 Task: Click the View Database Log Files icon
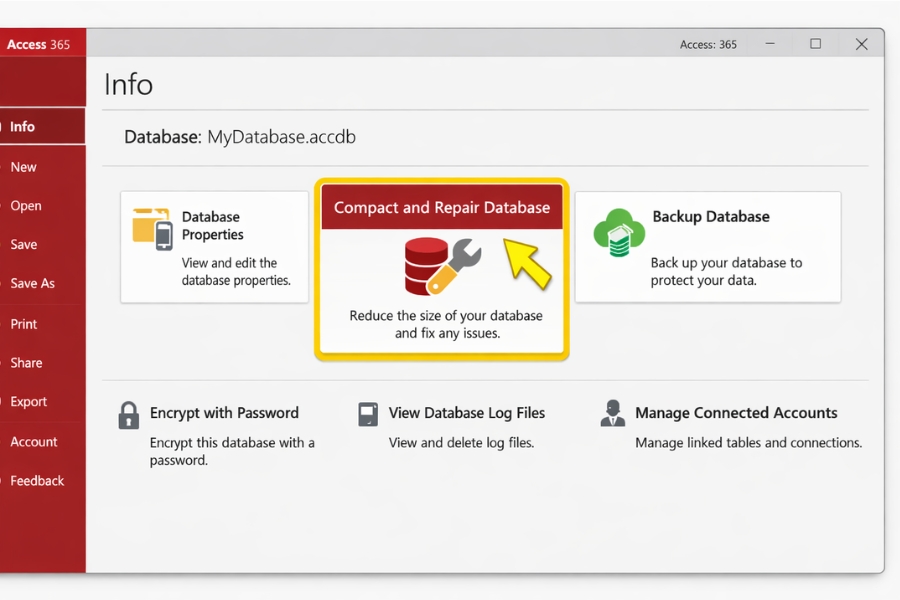click(368, 415)
